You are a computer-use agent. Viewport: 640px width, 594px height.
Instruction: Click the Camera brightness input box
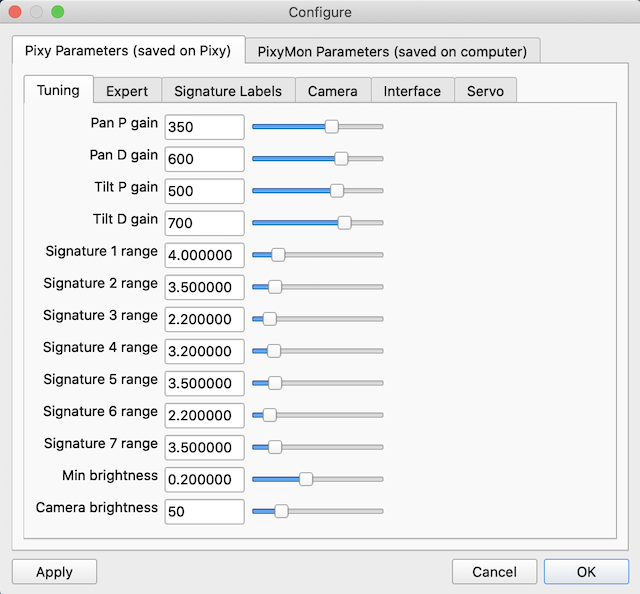click(x=204, y=511)
